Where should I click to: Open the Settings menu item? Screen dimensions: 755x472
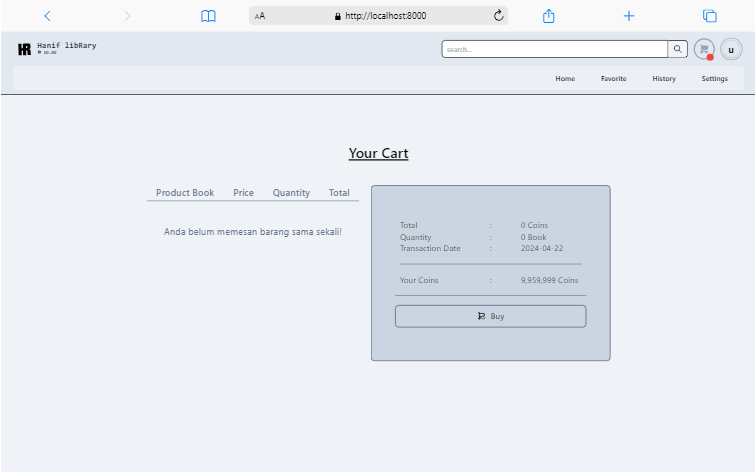pyautogui.click(x=715, y=79)
